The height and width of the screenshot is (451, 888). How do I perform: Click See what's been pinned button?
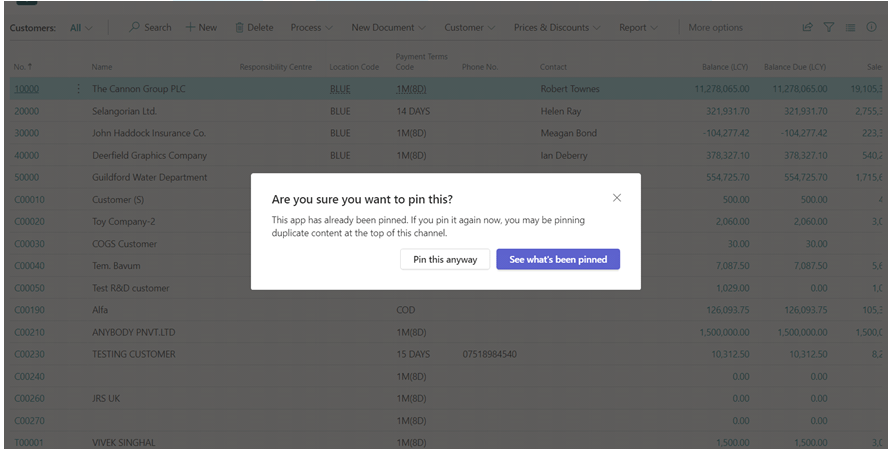click(558, 259)
